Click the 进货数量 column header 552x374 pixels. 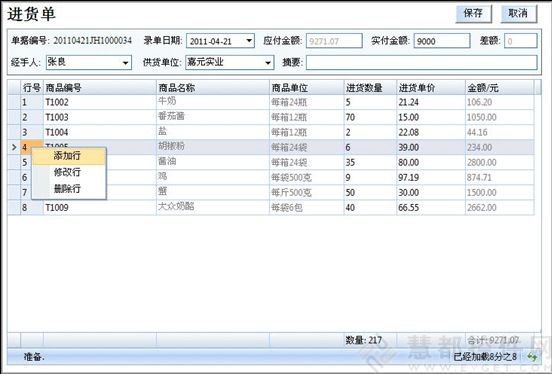(370, 88)
